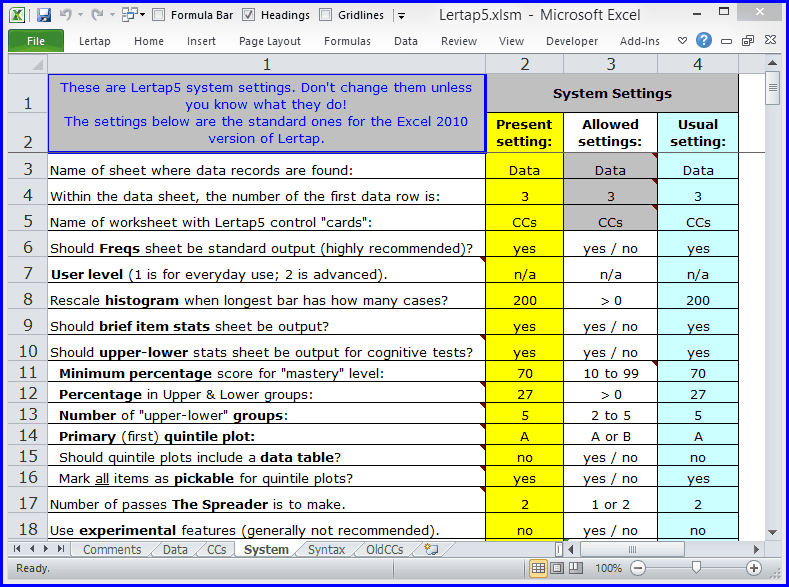Open the File backstage button
789x587 pixels.
pyautogui.click(x=36, y=41)
